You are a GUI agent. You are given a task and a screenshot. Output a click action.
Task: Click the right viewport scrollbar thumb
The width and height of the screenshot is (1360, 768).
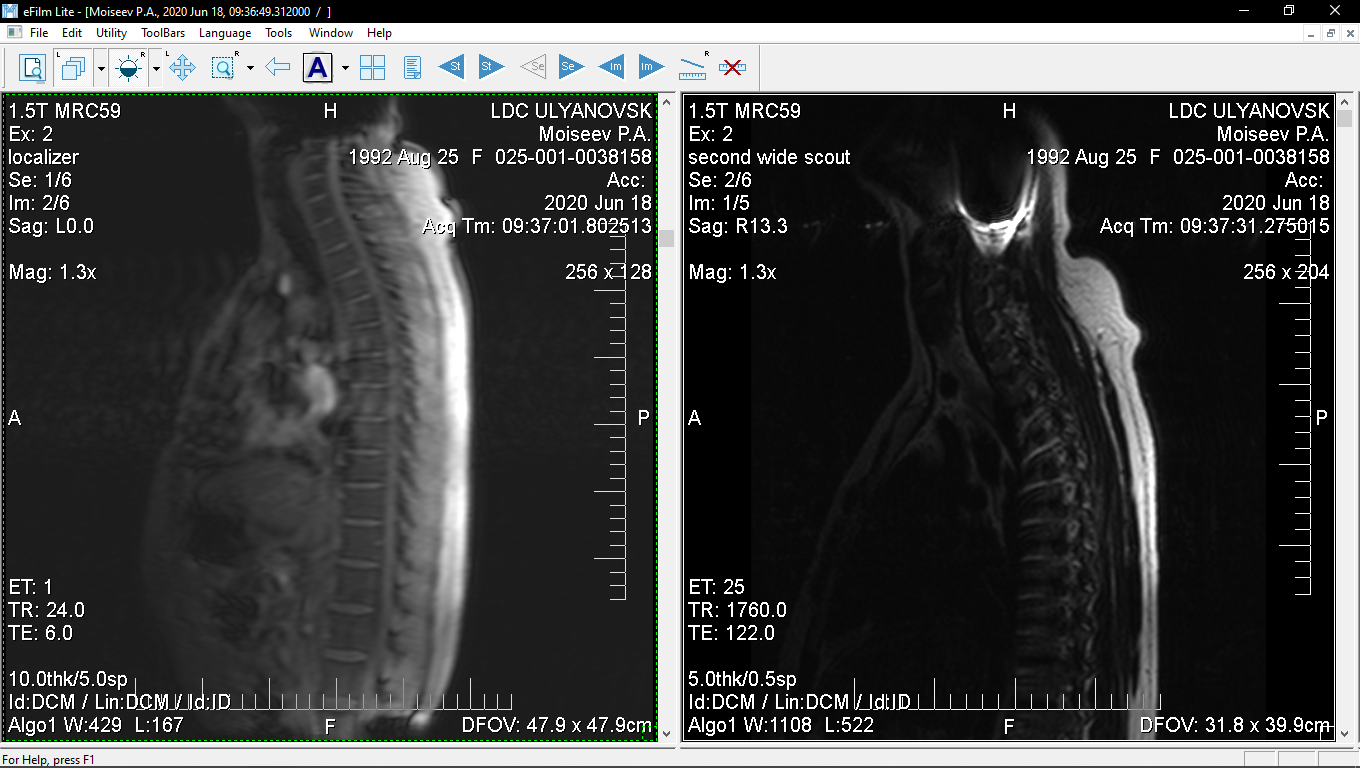pyautogui.click(x=1345, y=118)
